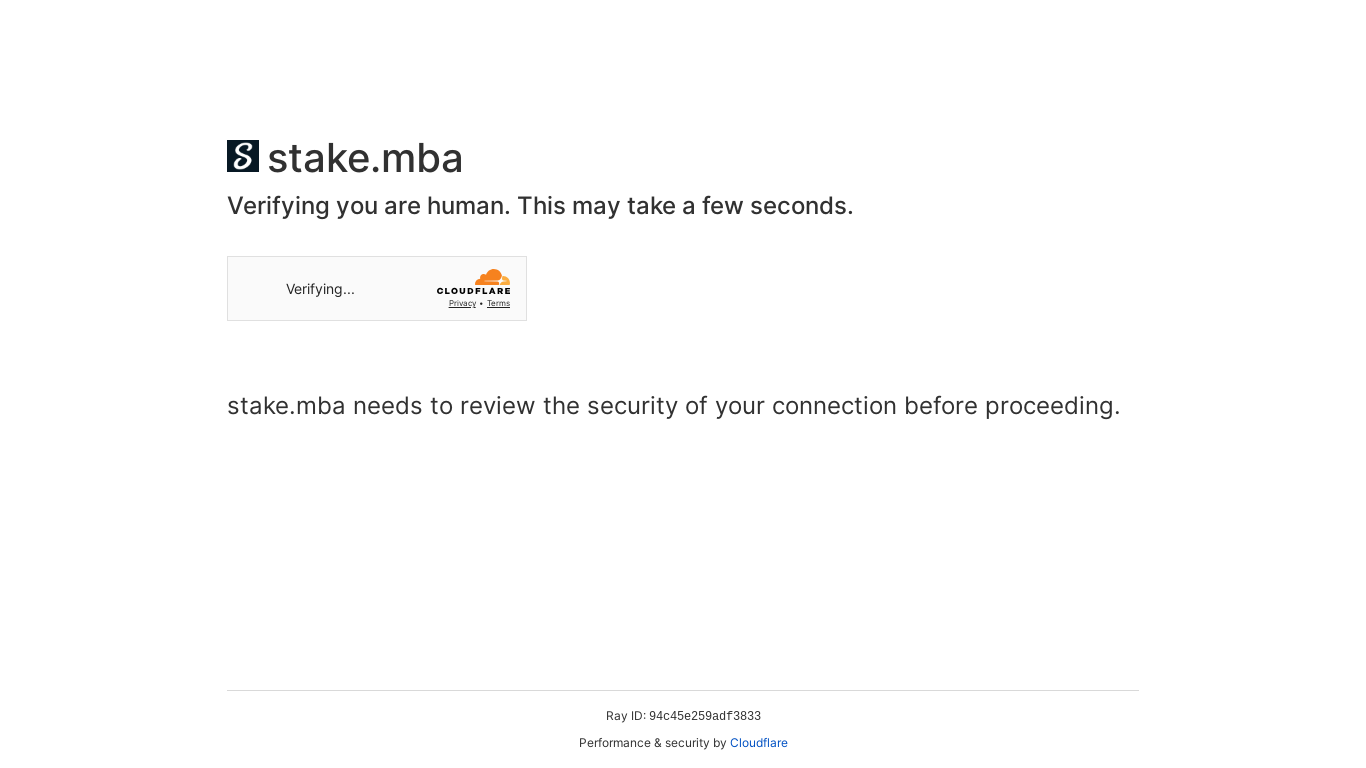Click the Verifying... status text
The height and width of the screenshot is (768, 1366).
320,289
